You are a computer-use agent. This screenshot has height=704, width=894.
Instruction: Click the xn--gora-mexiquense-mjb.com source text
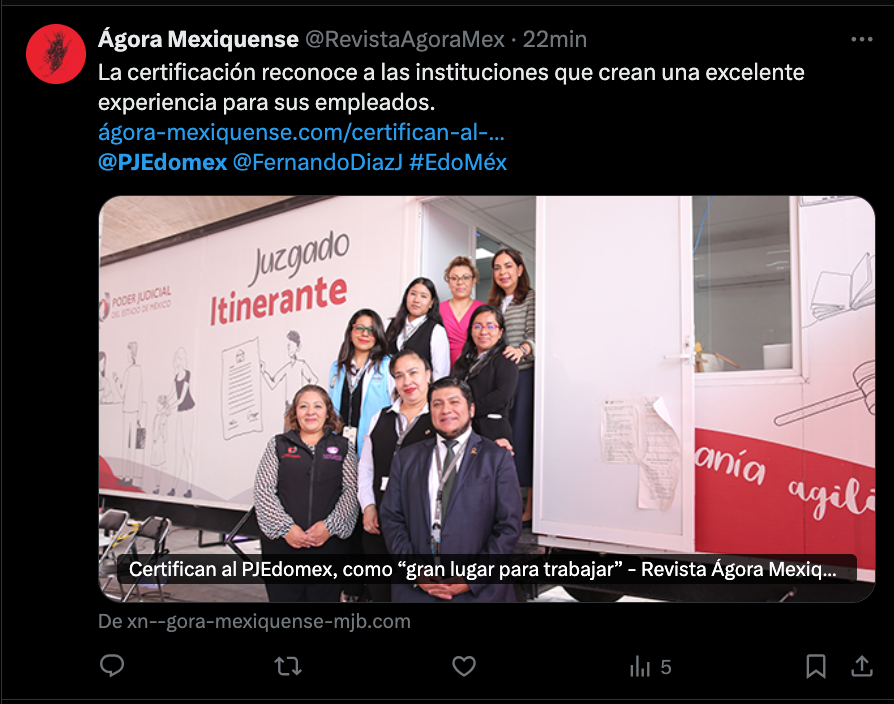point(254,621)
